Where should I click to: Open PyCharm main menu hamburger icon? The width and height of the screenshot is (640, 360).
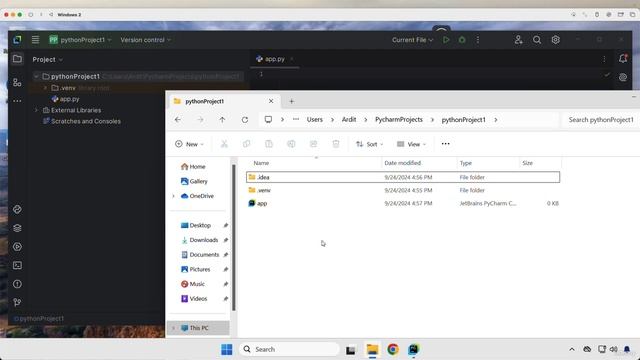click(x=36, y=40)
